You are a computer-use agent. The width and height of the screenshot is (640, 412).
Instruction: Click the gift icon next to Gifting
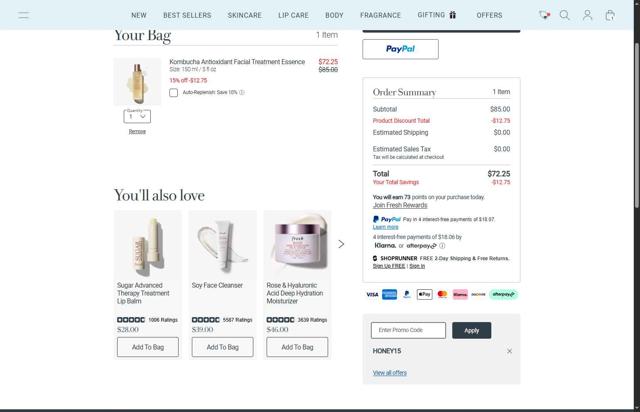pos(453,15)
